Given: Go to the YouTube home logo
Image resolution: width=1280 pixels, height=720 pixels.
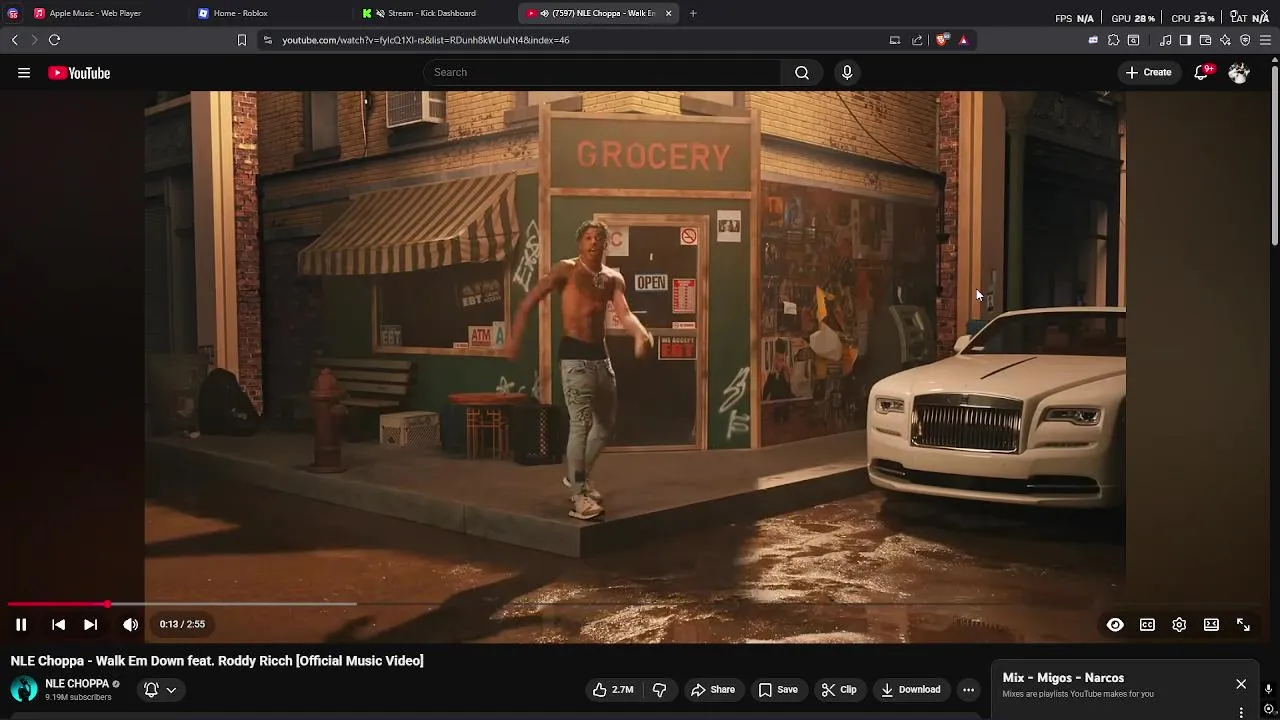Looking at the screenshot, I should click(x=79, y=73).
